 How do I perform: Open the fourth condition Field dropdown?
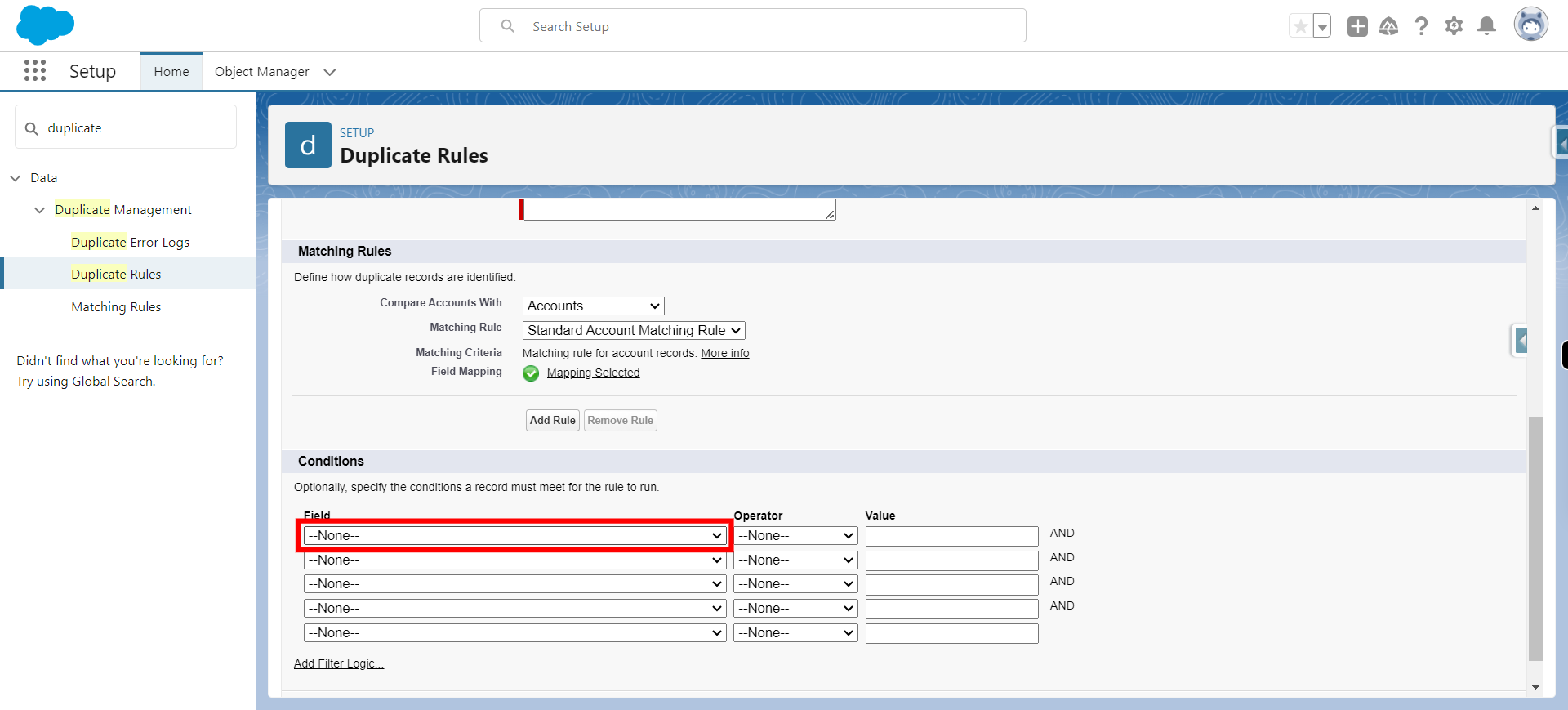(x=515, y=609)
